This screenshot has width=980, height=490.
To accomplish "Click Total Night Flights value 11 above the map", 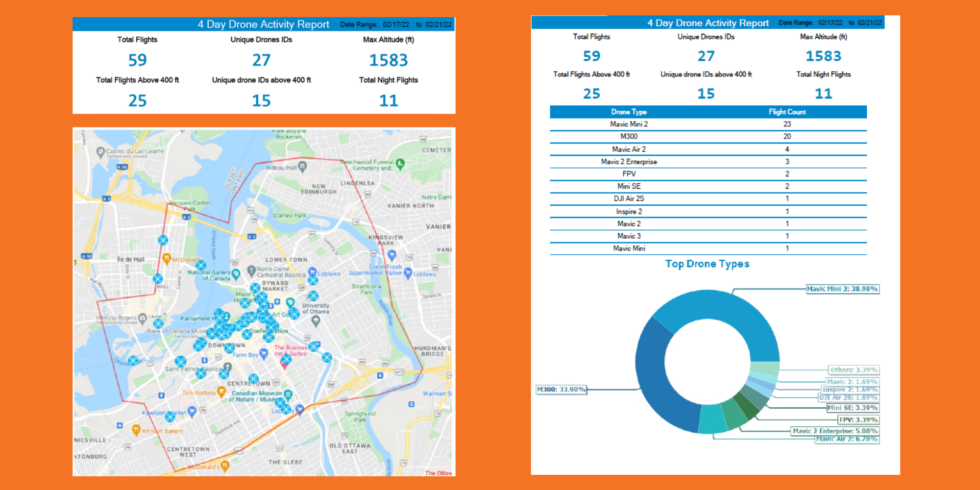I will click(x=388, y=100).
